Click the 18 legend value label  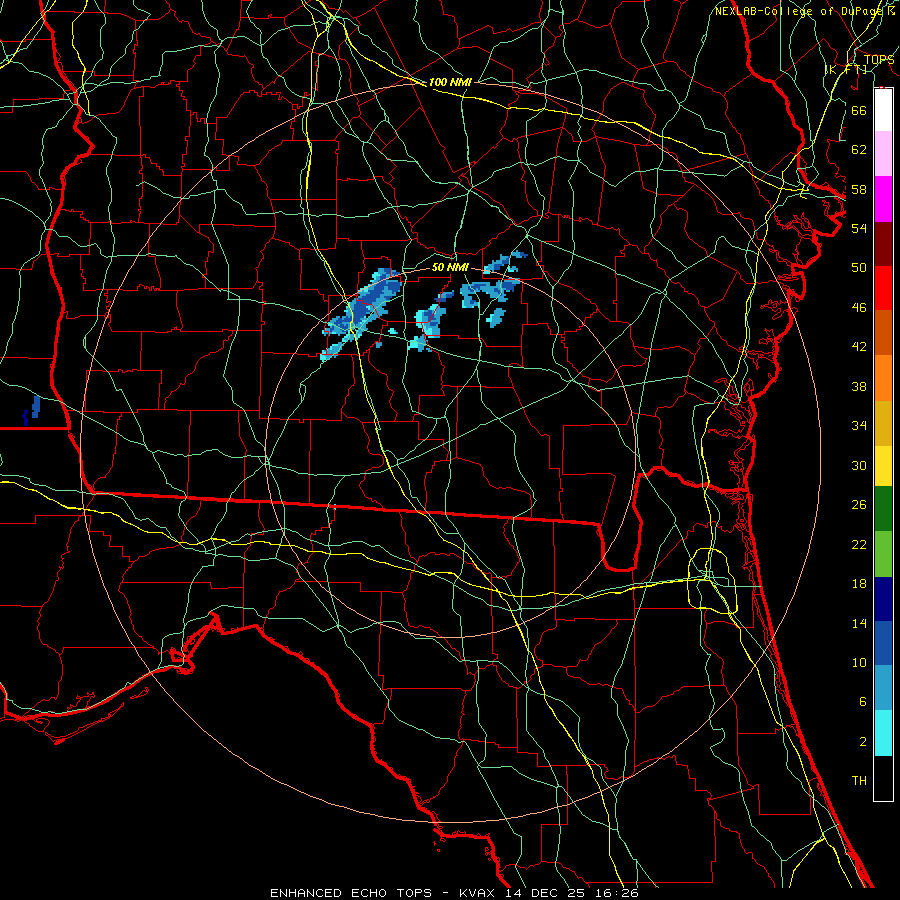[x=859, y=584]
